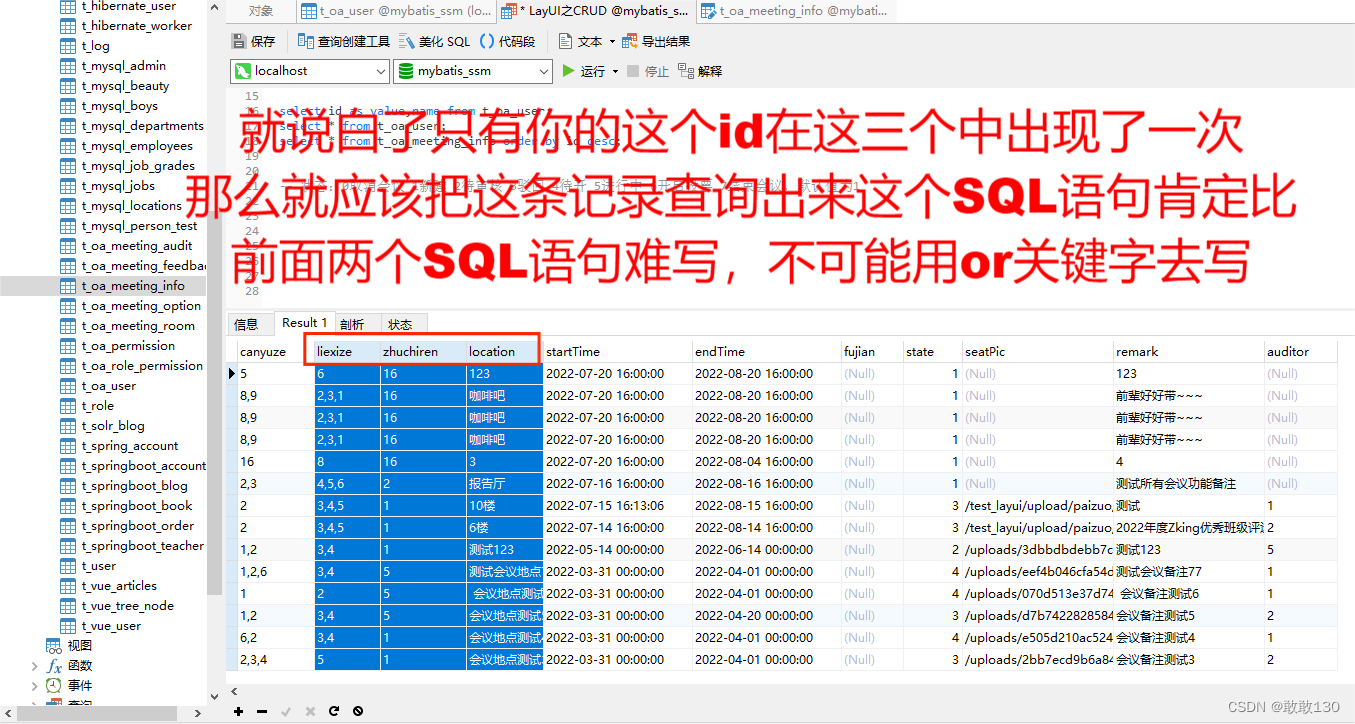Click the startTime column header
This screenshot has height=724, width=1355.
(618, 351)
